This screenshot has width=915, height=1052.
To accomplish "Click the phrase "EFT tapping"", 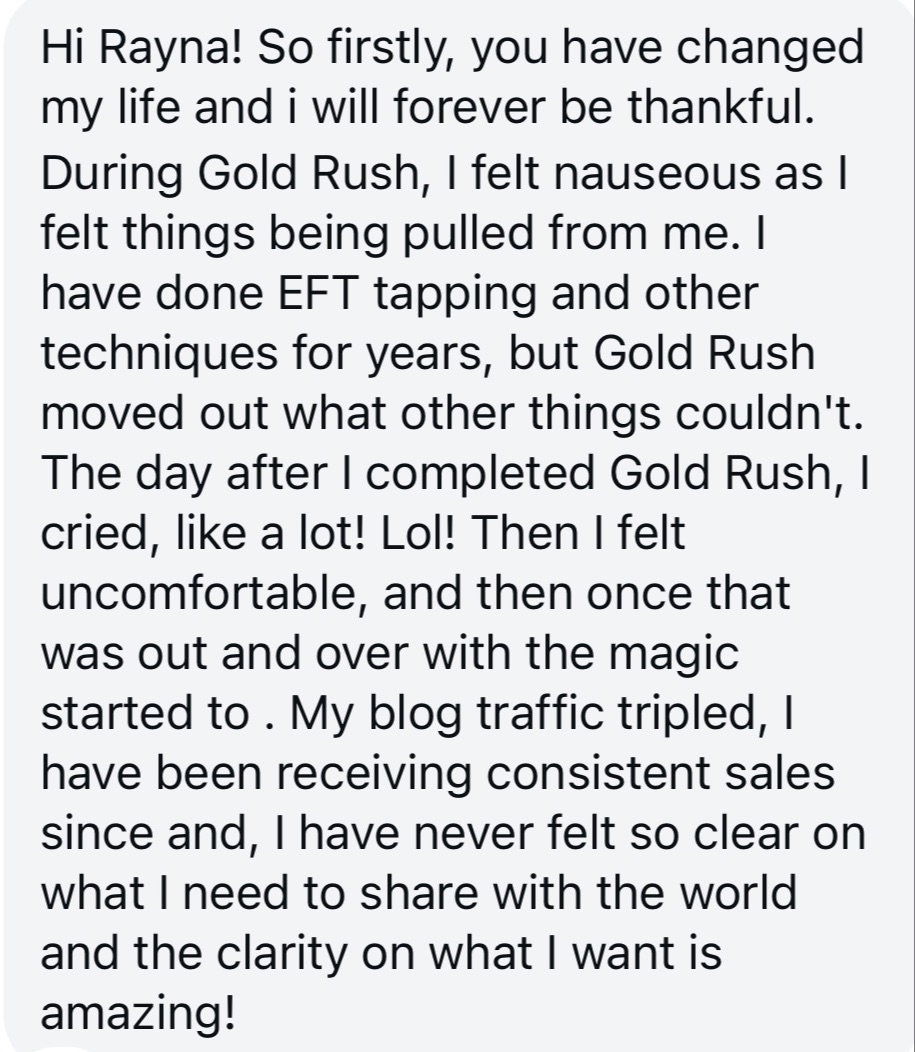I will [x=407, y=294].
